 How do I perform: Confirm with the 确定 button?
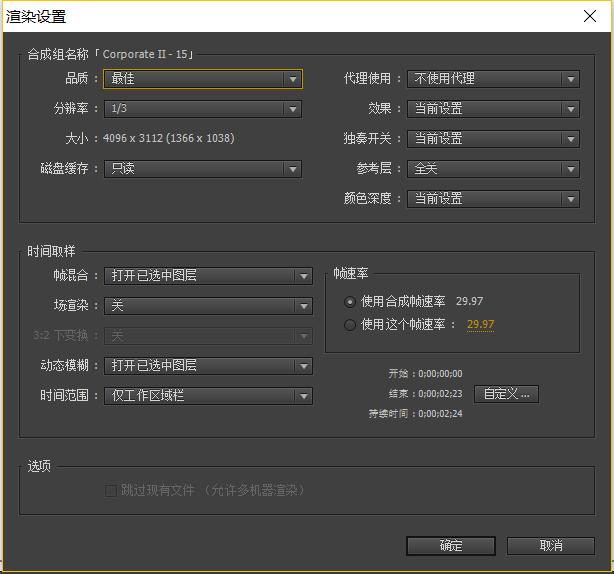pyautogui.click(x=451, y=545)
